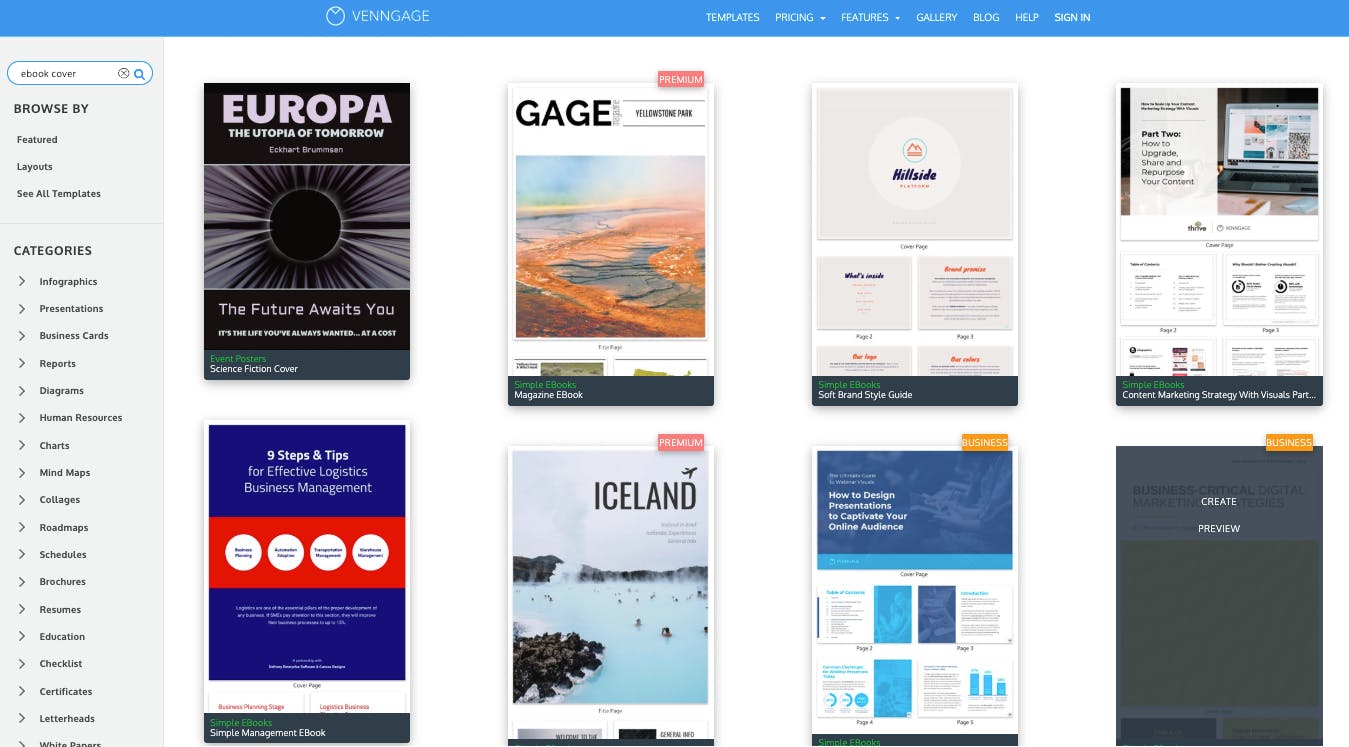Viewport: 1349px width, 747px height.
Task: Expand the Certificates category chevron
Action: (x=22, y=692)
